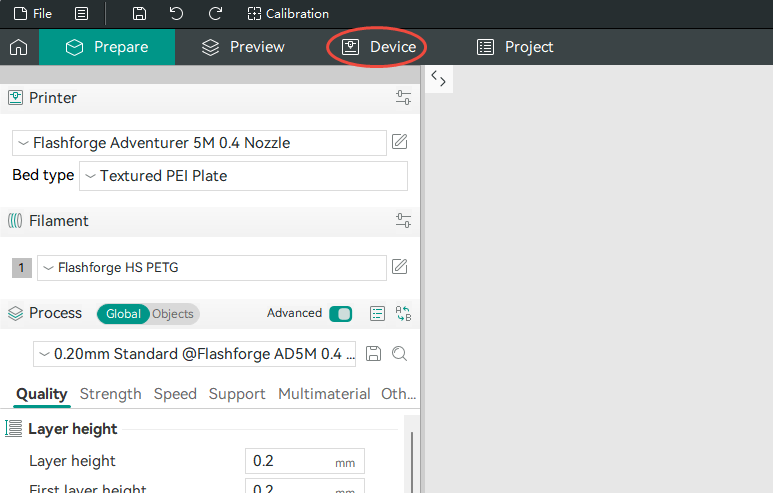The width and height of the screenshot is (773, 493).
Task: Open the Textured PEI Plate bed type dropdown
Action: (x=244, y=176)
